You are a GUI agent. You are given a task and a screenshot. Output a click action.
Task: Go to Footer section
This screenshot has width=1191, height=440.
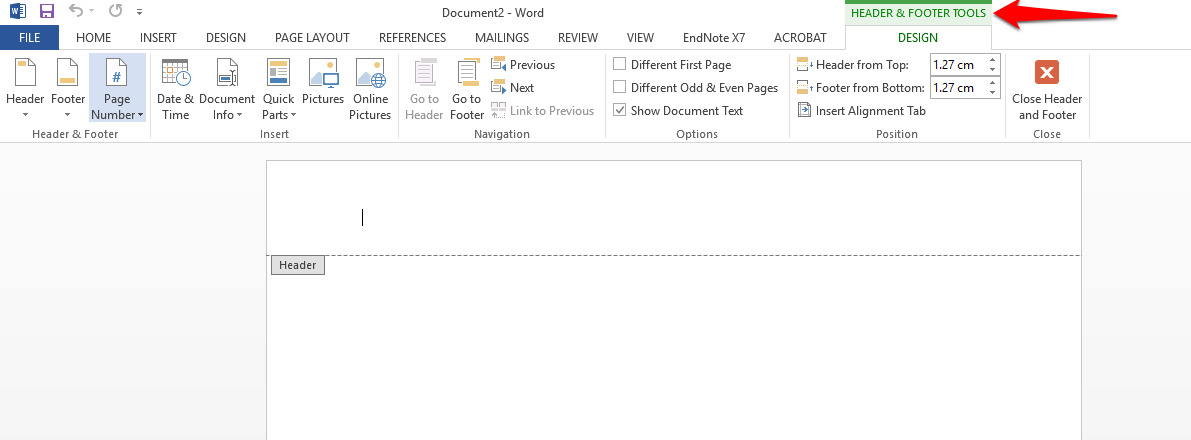[466, 88]
